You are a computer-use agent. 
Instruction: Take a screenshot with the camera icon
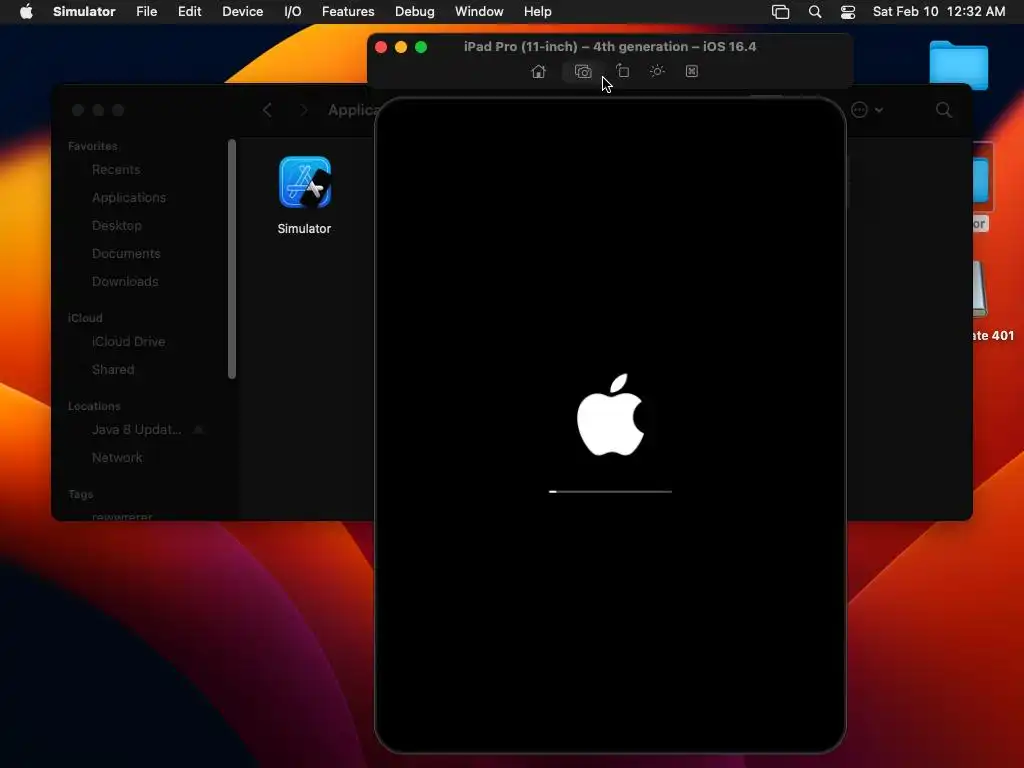(583, 71)
